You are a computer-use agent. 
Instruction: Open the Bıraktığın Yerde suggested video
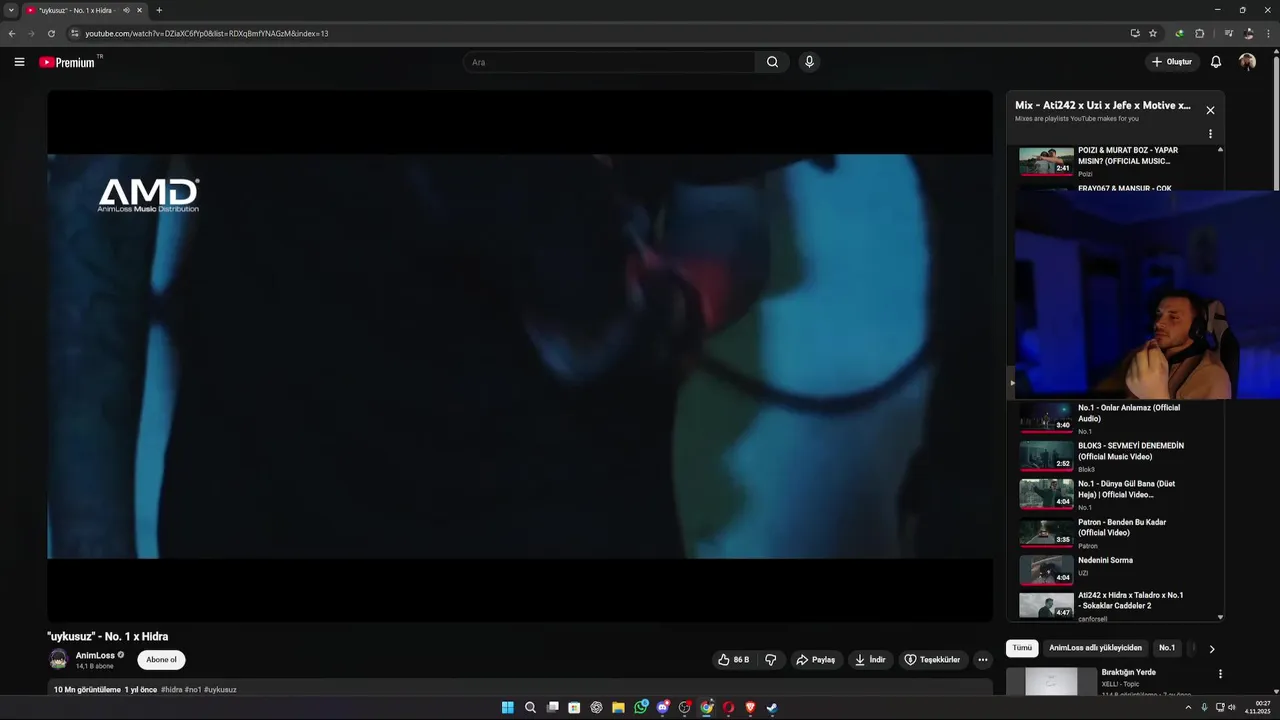(1052, 681)
